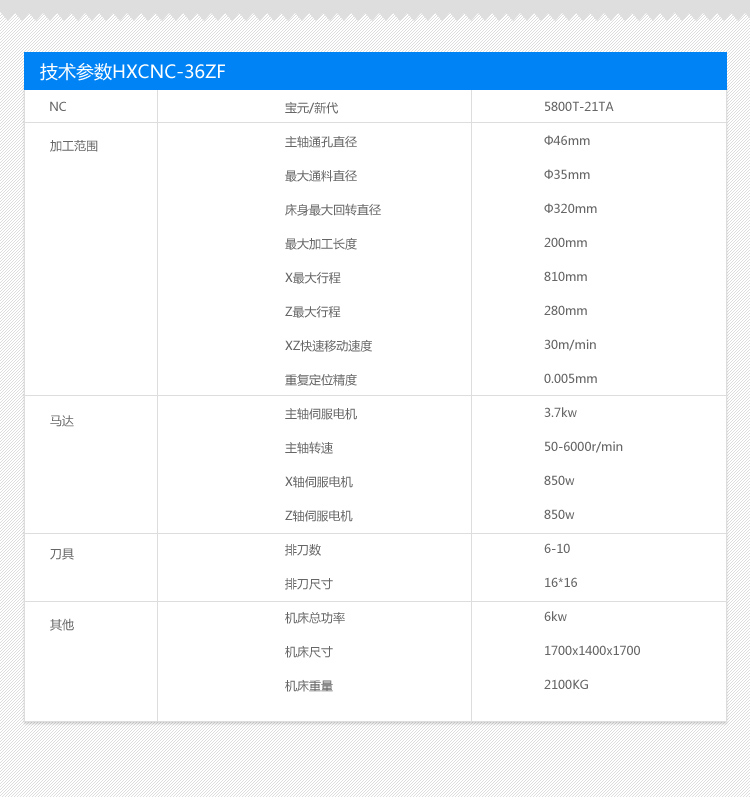Select the 排刀数 label

pyautogui.click(x=303, y=550)
